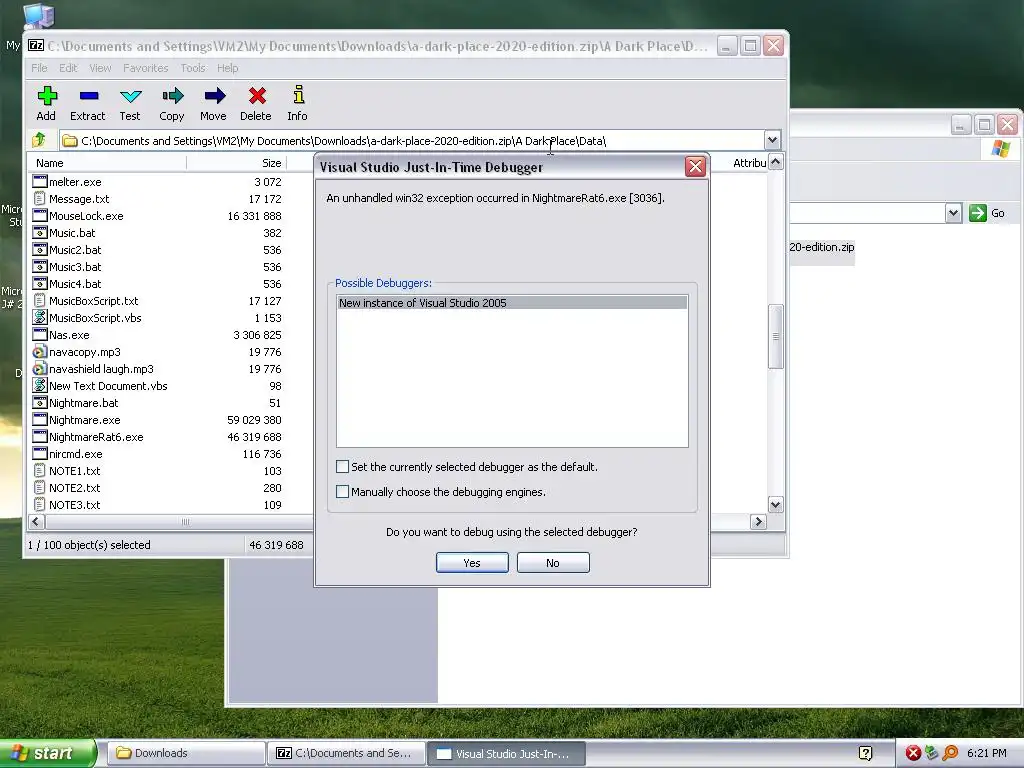
Task: Select the Nightmare.bat batch file icon
Action: coord(40,402)
